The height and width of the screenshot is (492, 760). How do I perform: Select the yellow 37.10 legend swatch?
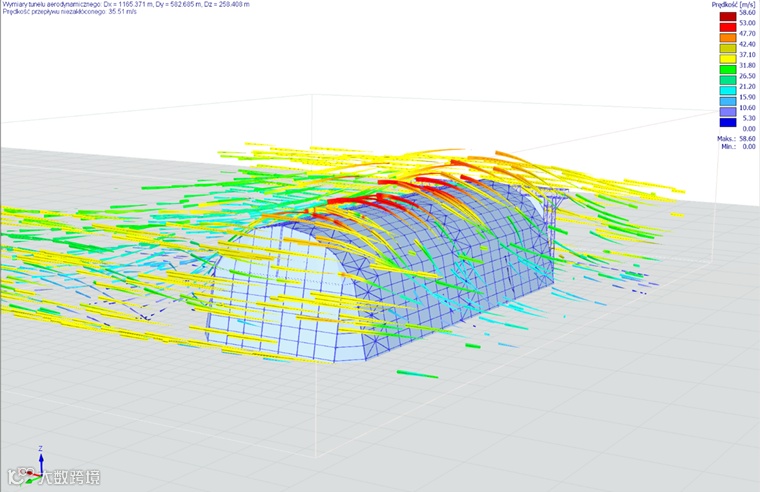click(728, 59)
